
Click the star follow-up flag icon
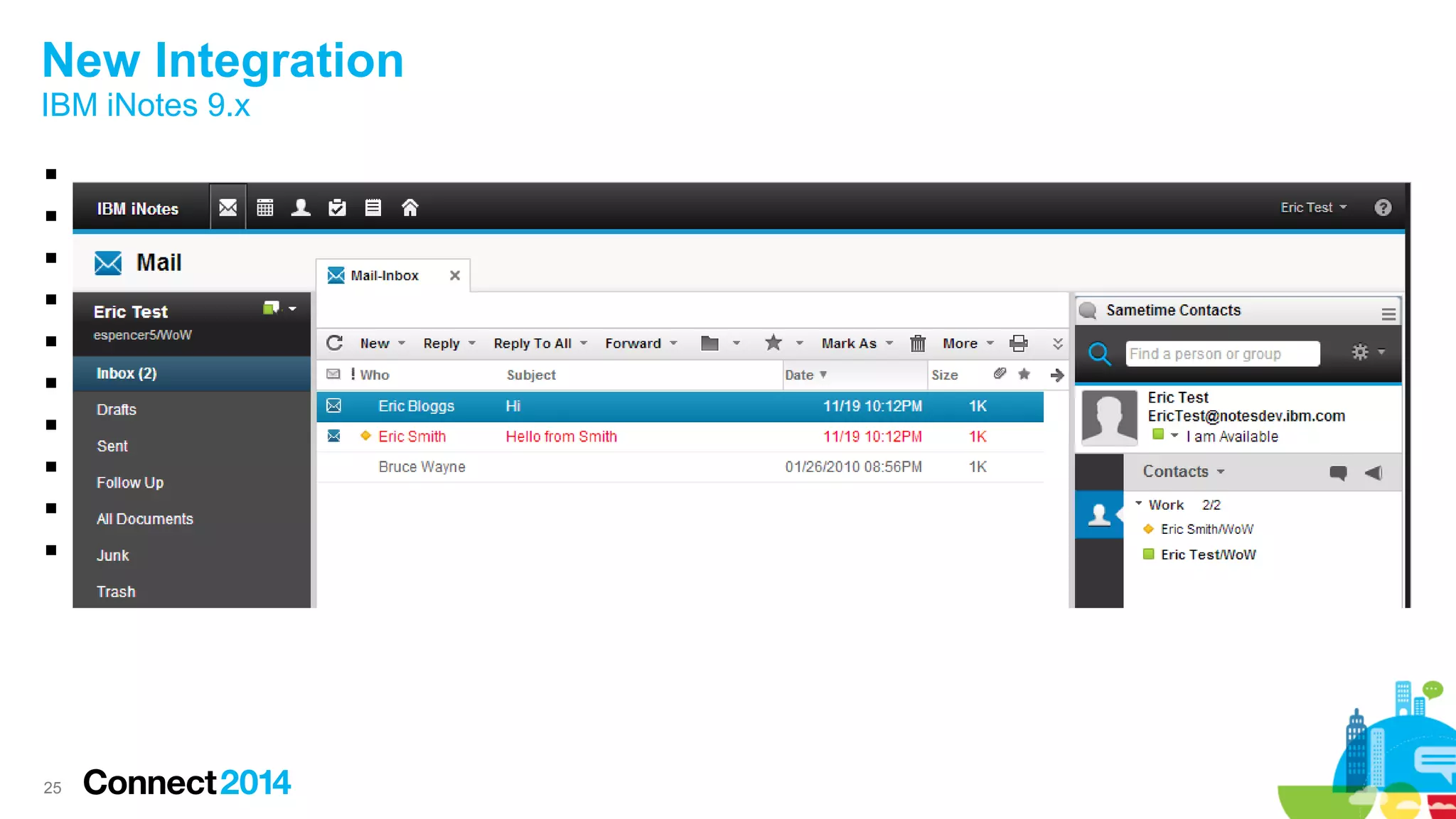(x=773, y=343)
